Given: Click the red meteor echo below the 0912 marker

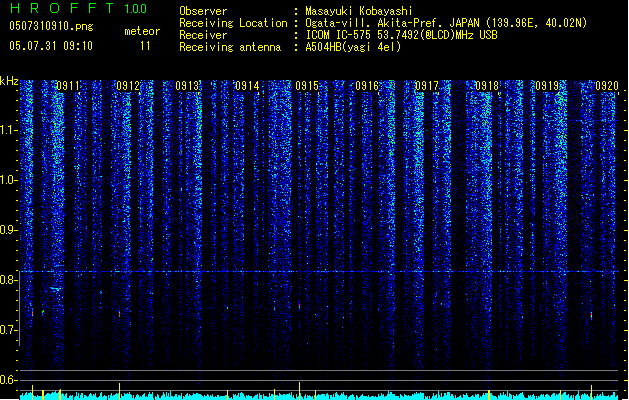Looking at the screenshot, I should click(120, 314).
